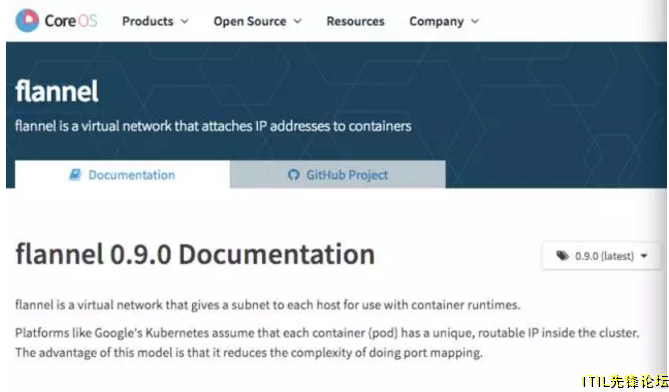Viewport: 669px width, 392px height.
Task: Expand the Open Source chevron arrow
Action: [x=298, y=21]
